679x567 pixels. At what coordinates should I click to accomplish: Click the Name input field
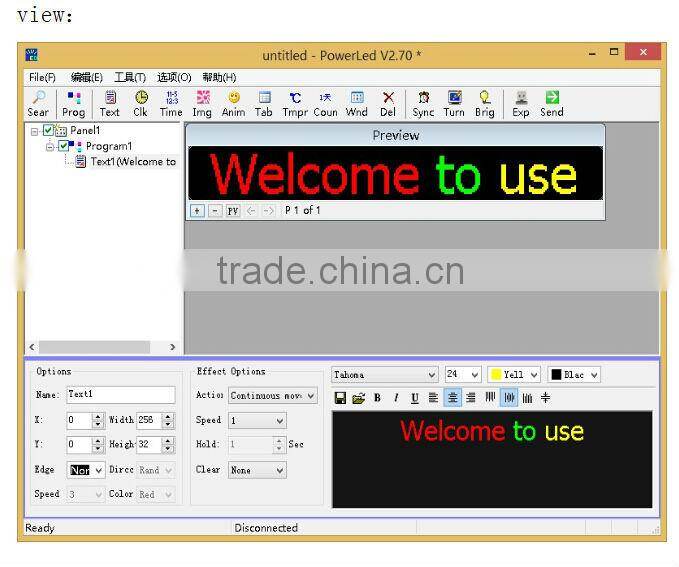(120, 395)
